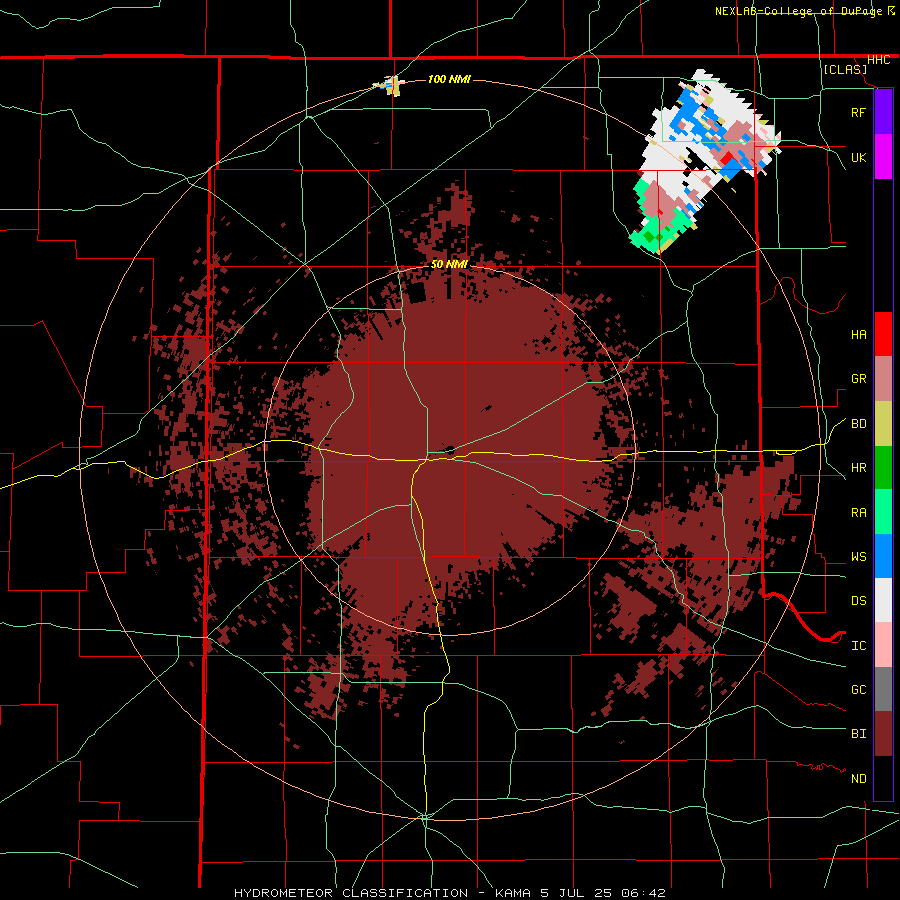Click the dark green HR legend swatch
The width and height of the screenshot is (900, 900).
(883, 468)
